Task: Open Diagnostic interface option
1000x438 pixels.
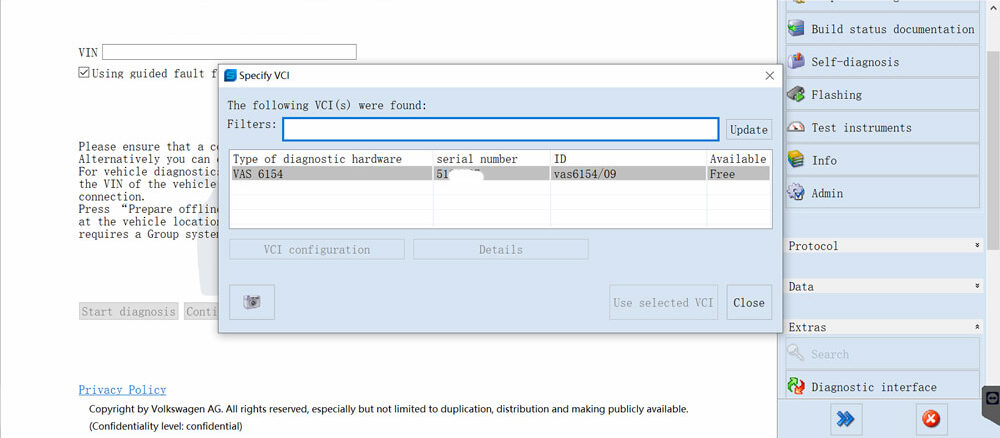Action: [x=883, y=386]
